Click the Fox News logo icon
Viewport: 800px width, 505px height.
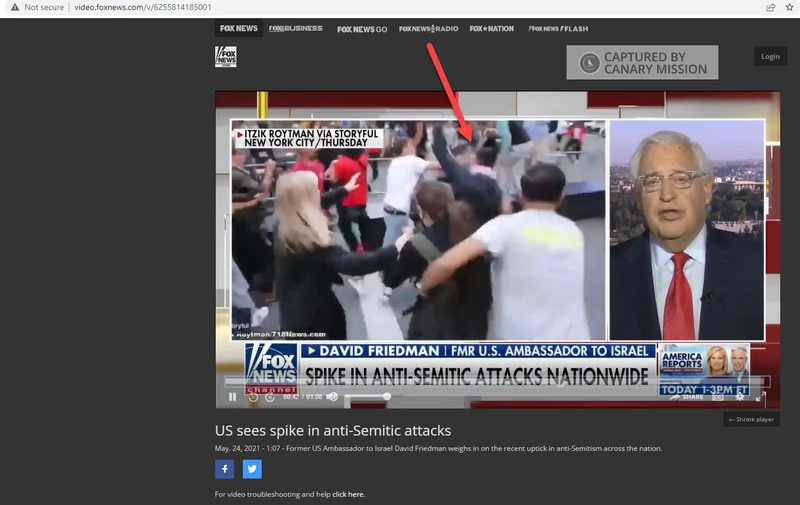tap(226, 57)
